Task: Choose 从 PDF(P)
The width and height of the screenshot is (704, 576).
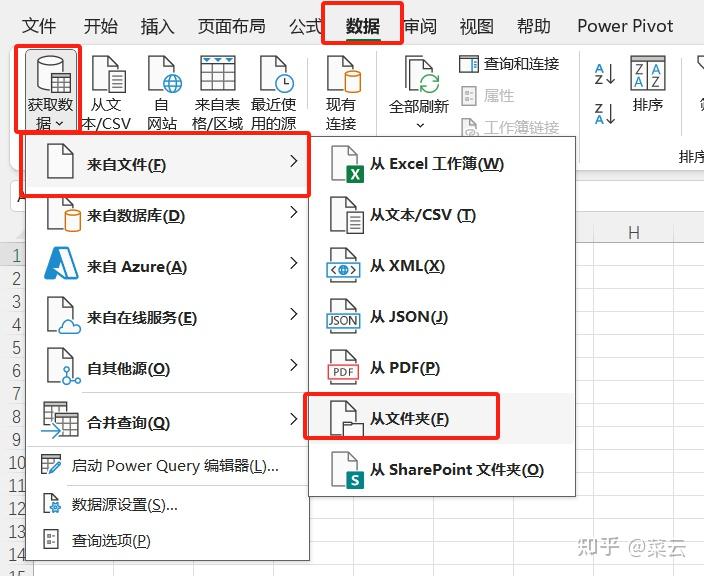Action: pyautogui.click(x=442, y=368)
